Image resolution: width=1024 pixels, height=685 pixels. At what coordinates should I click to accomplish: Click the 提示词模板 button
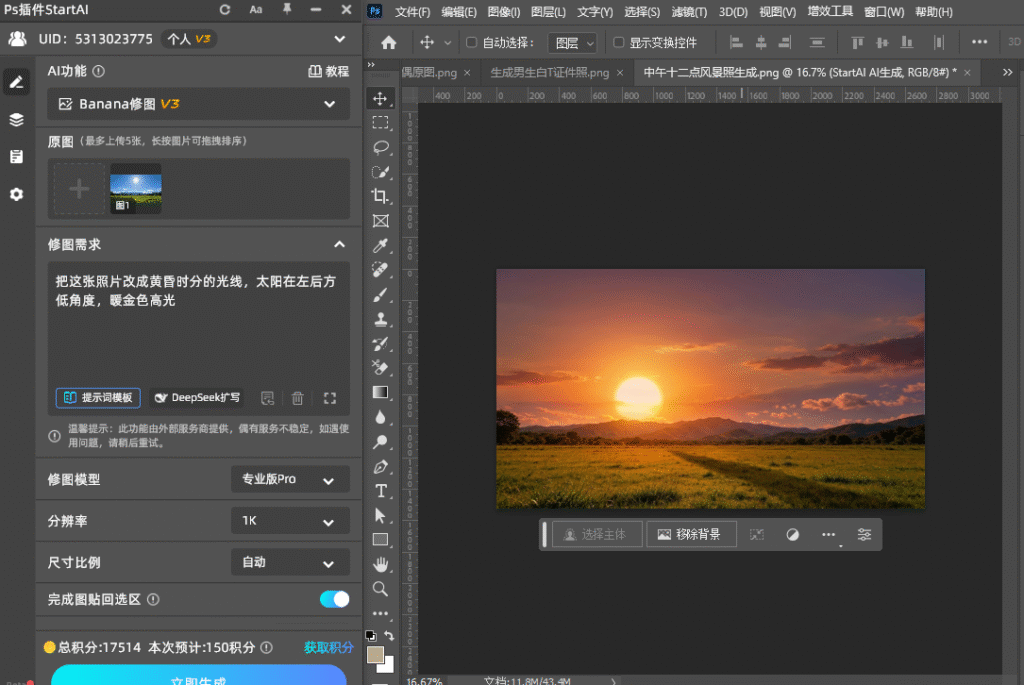(98, 398)
